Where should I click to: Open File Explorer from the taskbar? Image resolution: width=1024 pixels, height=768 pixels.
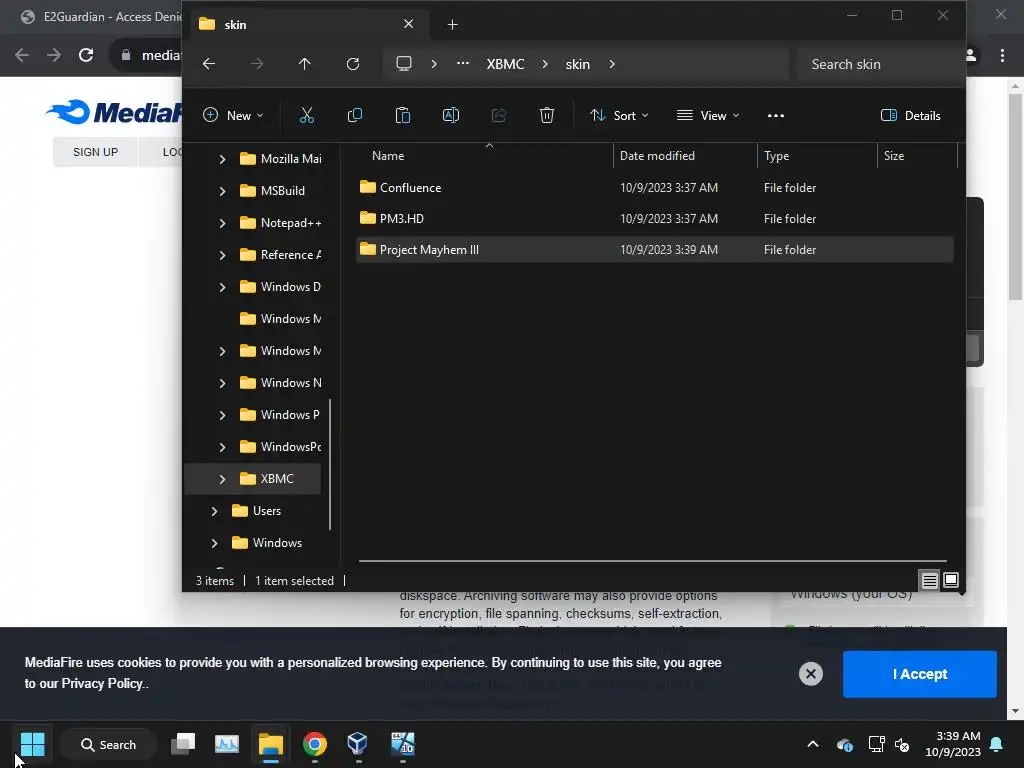[270, 744]
